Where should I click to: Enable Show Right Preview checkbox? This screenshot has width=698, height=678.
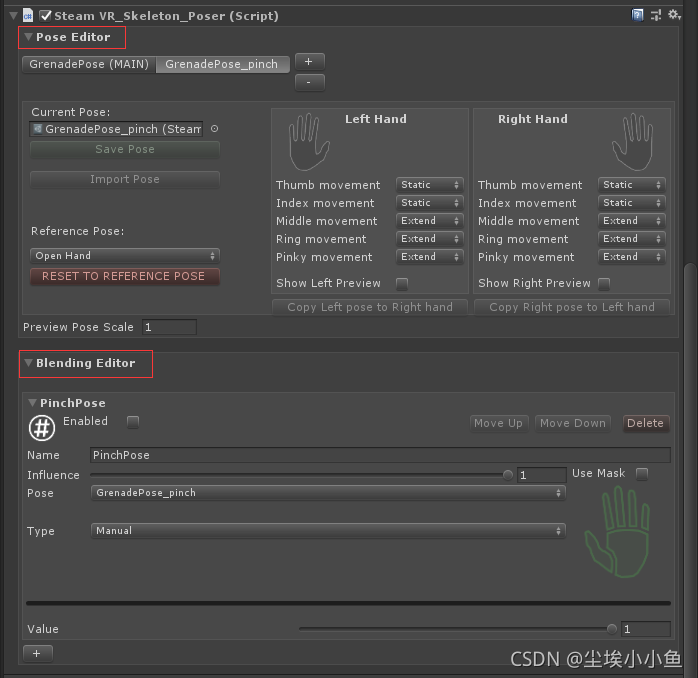604,284
